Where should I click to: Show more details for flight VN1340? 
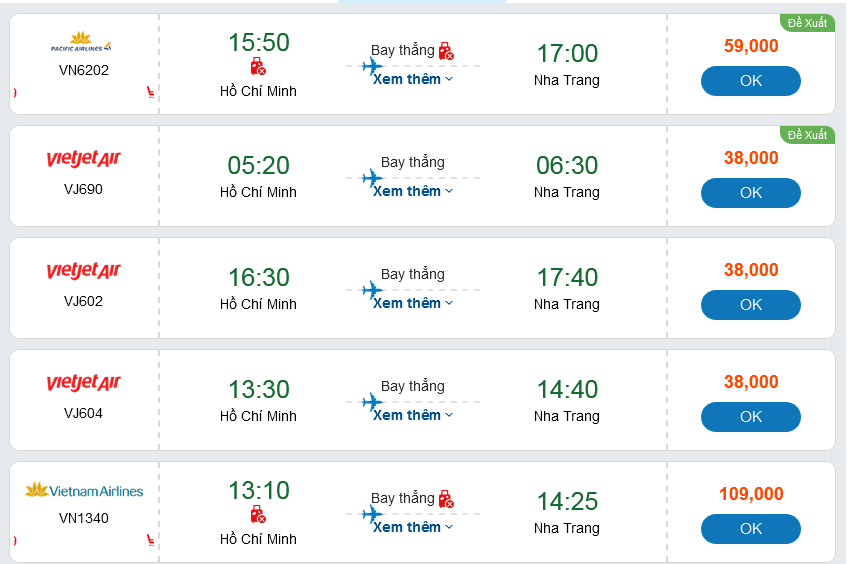(x=412, y=527)
